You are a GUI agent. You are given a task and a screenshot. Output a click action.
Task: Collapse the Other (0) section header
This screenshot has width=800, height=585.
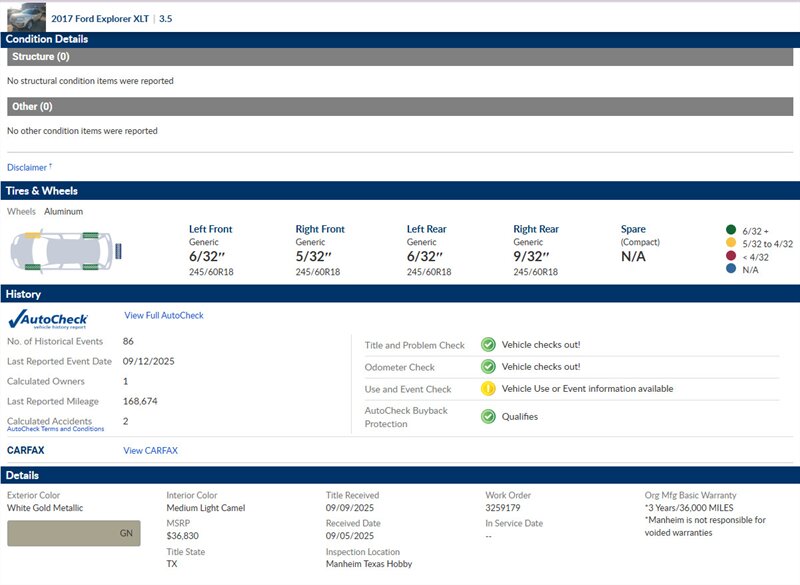(400, 106)
